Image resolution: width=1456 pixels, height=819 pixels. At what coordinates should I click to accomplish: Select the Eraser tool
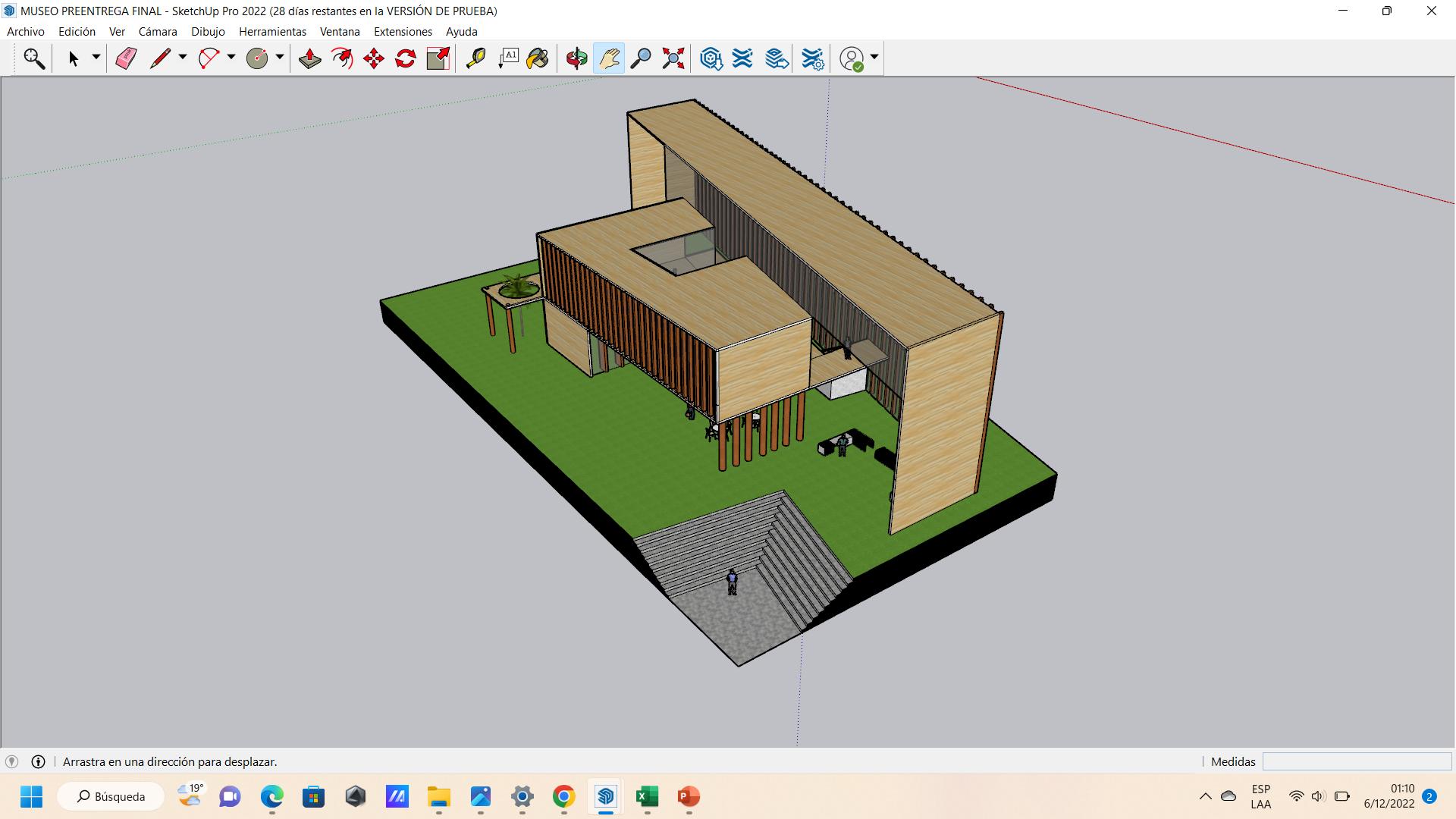click(126, 58)
